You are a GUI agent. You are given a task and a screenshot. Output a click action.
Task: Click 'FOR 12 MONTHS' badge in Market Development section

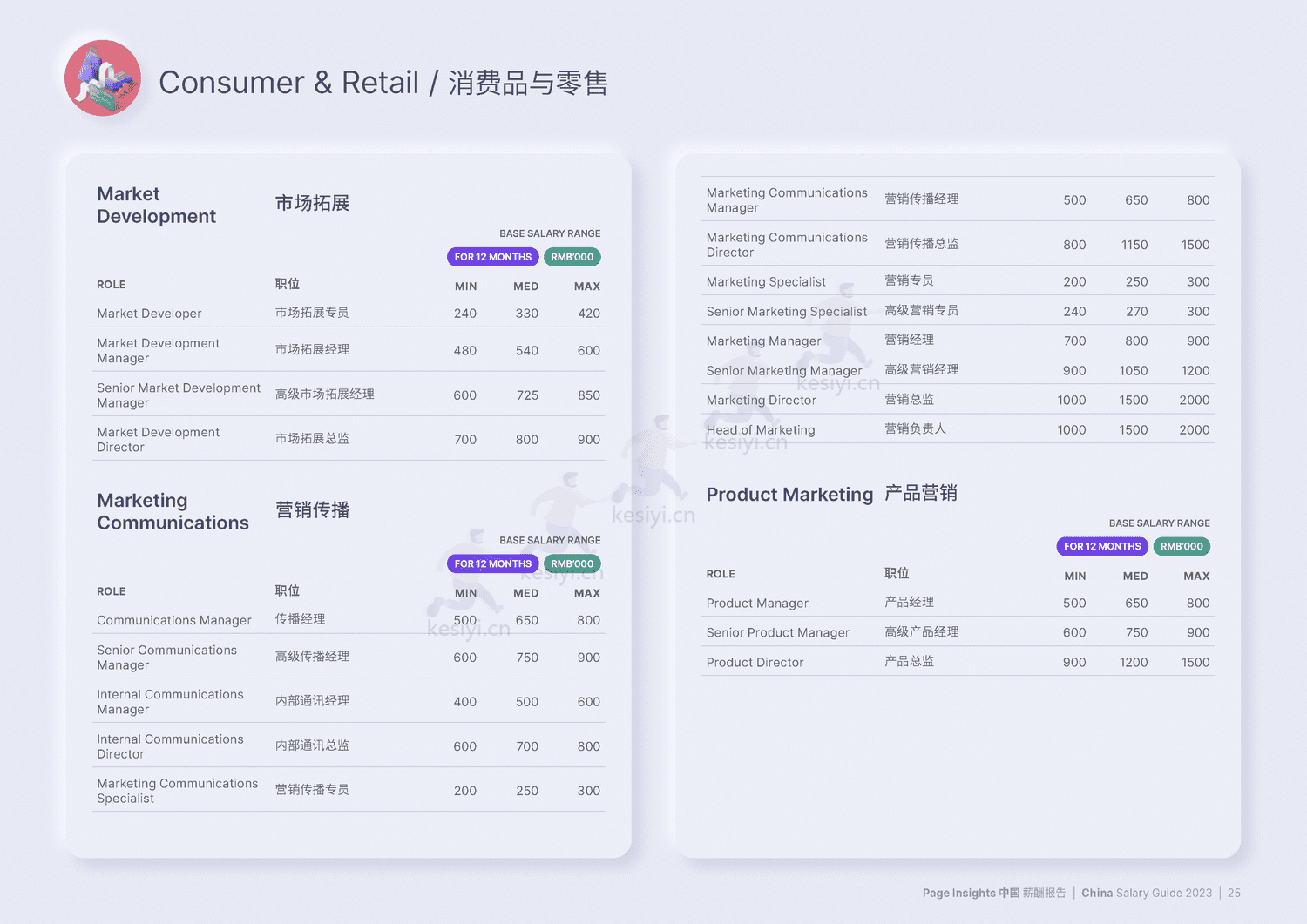493,257
